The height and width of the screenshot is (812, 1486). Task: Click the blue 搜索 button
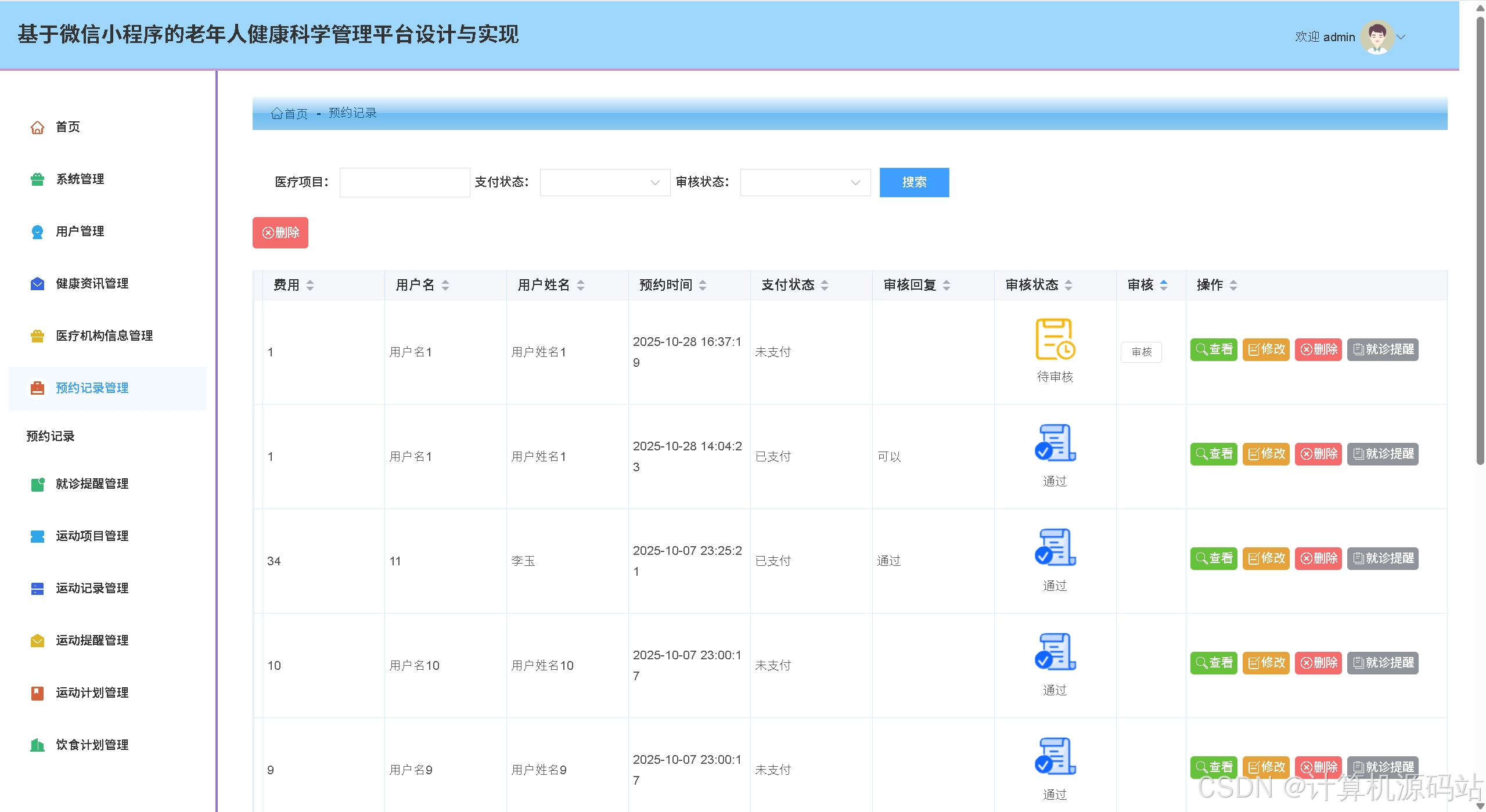click(914, 182)
